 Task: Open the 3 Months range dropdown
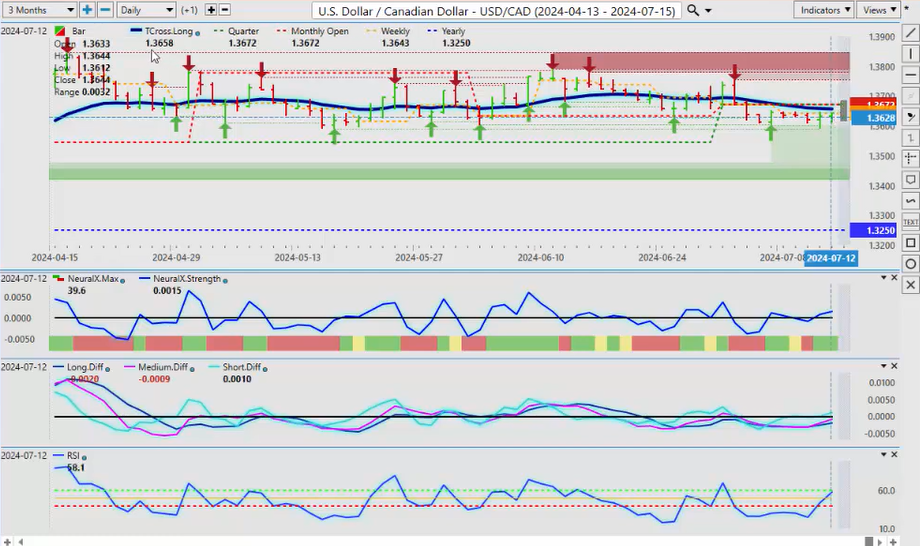[x=40, y=10]
